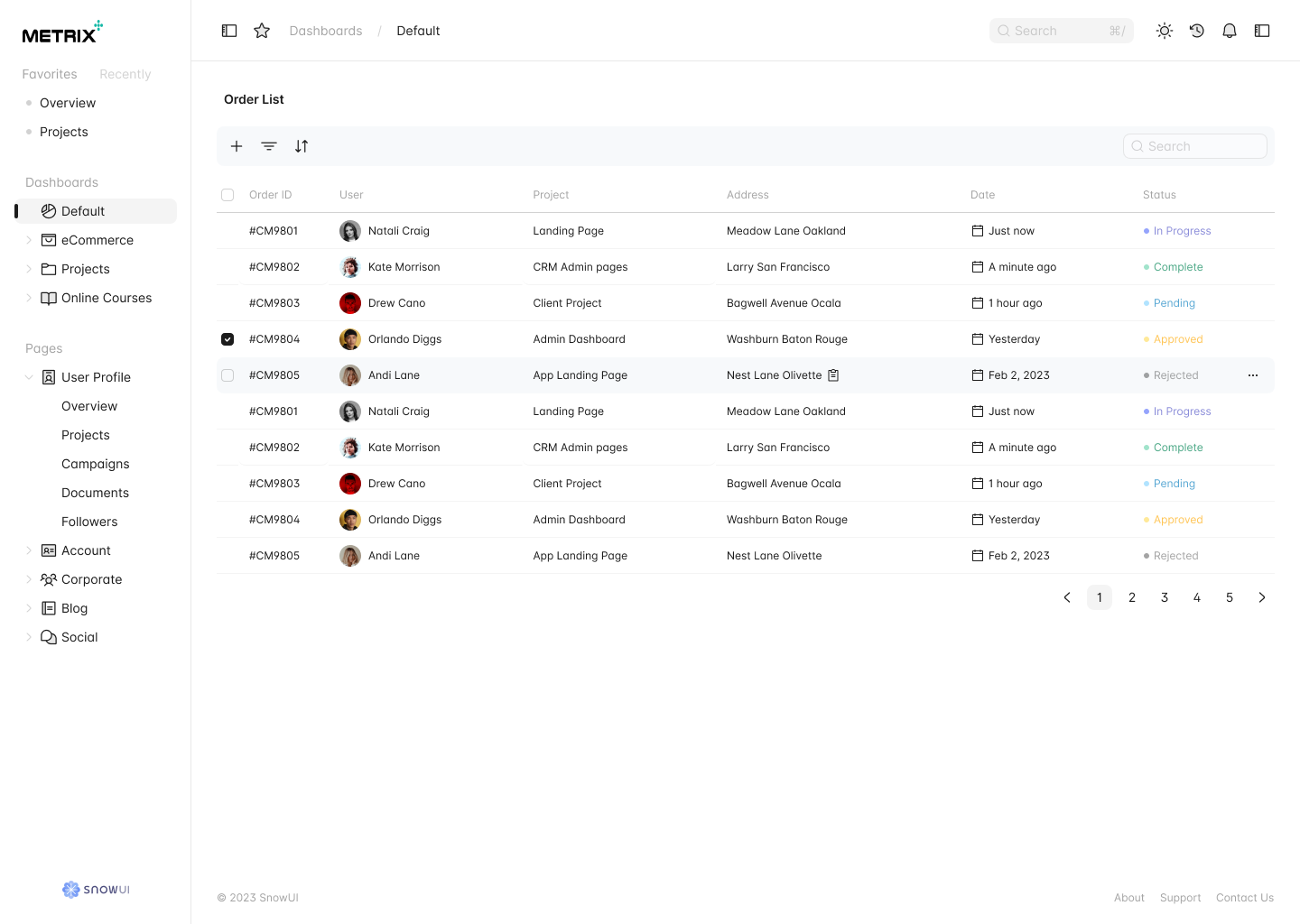Open the notifications bell

click(x=1229, y=30)
